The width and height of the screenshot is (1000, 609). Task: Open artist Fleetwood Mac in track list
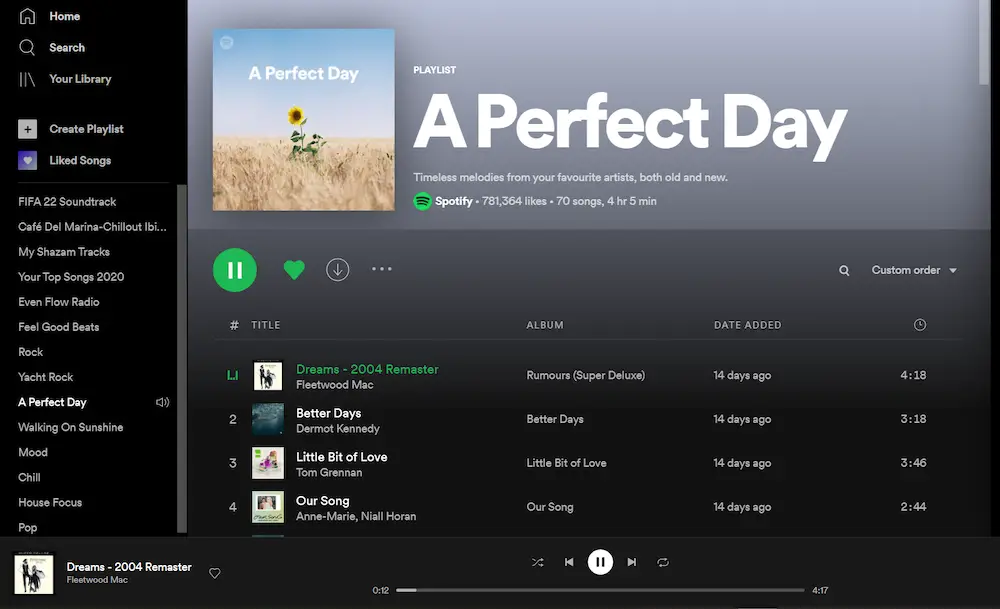tap(335, 385)
